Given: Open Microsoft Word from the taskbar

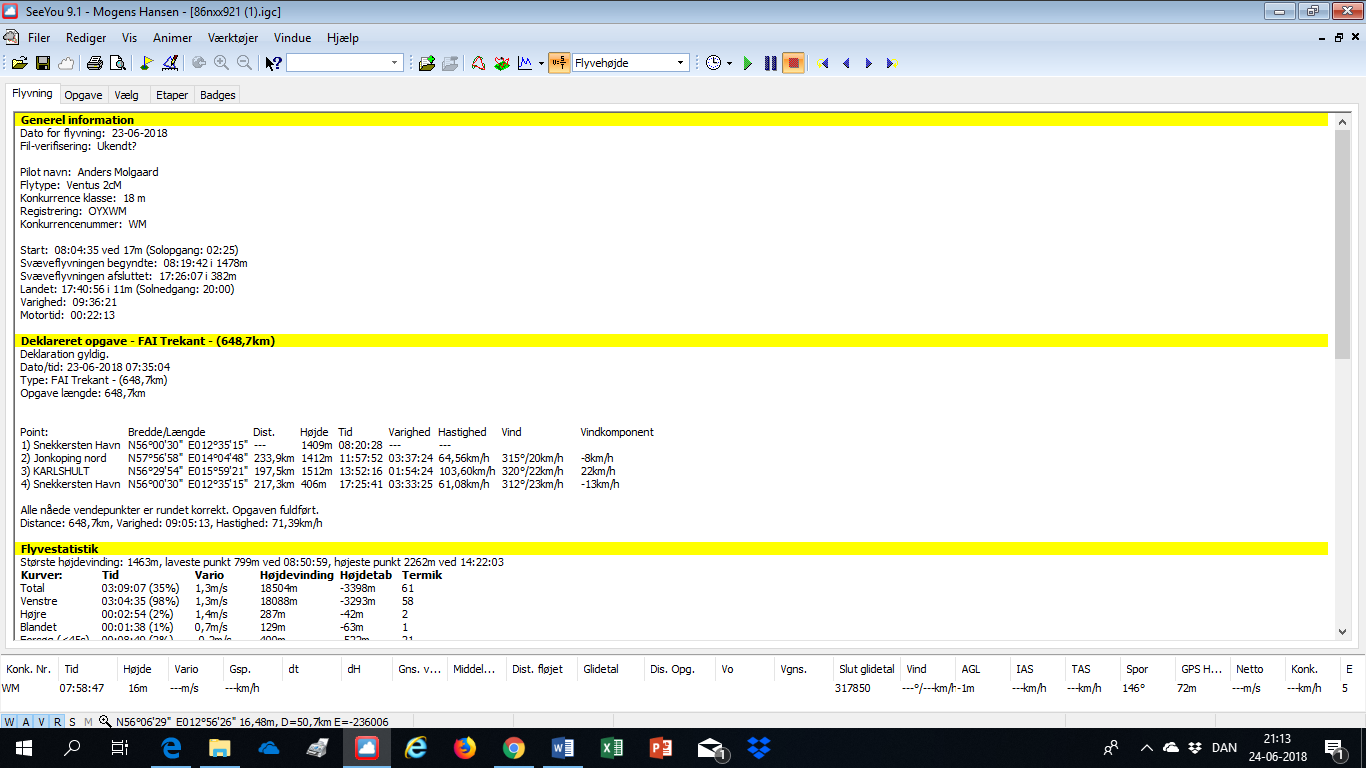Looking at the screenshot, I should point(562,748).
